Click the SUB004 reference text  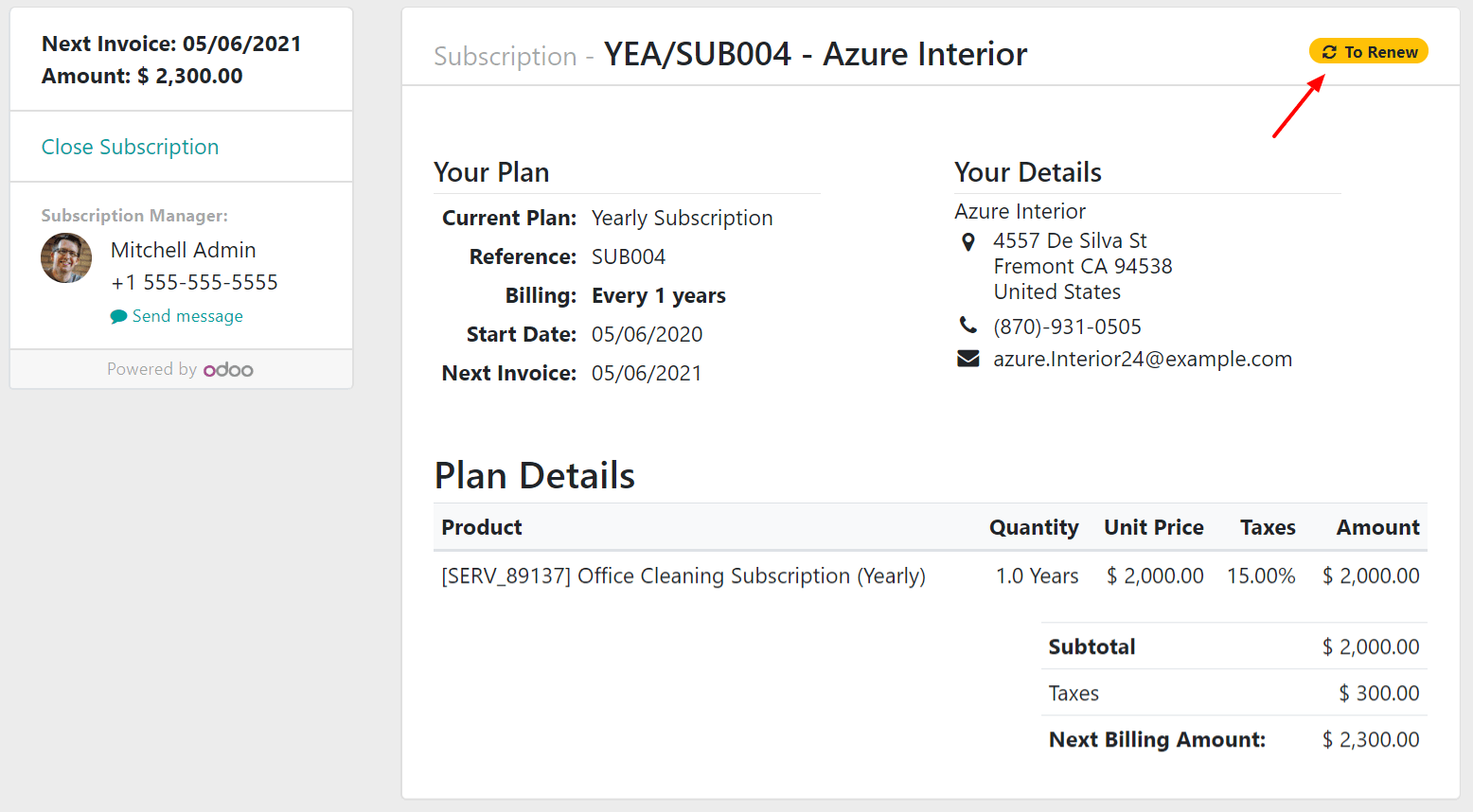tap(628, 256)
